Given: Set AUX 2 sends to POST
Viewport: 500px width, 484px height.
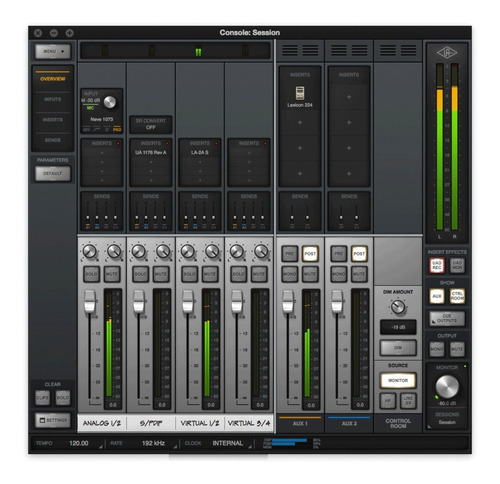Looking at the screenshot, I should (x=359, y=254).
